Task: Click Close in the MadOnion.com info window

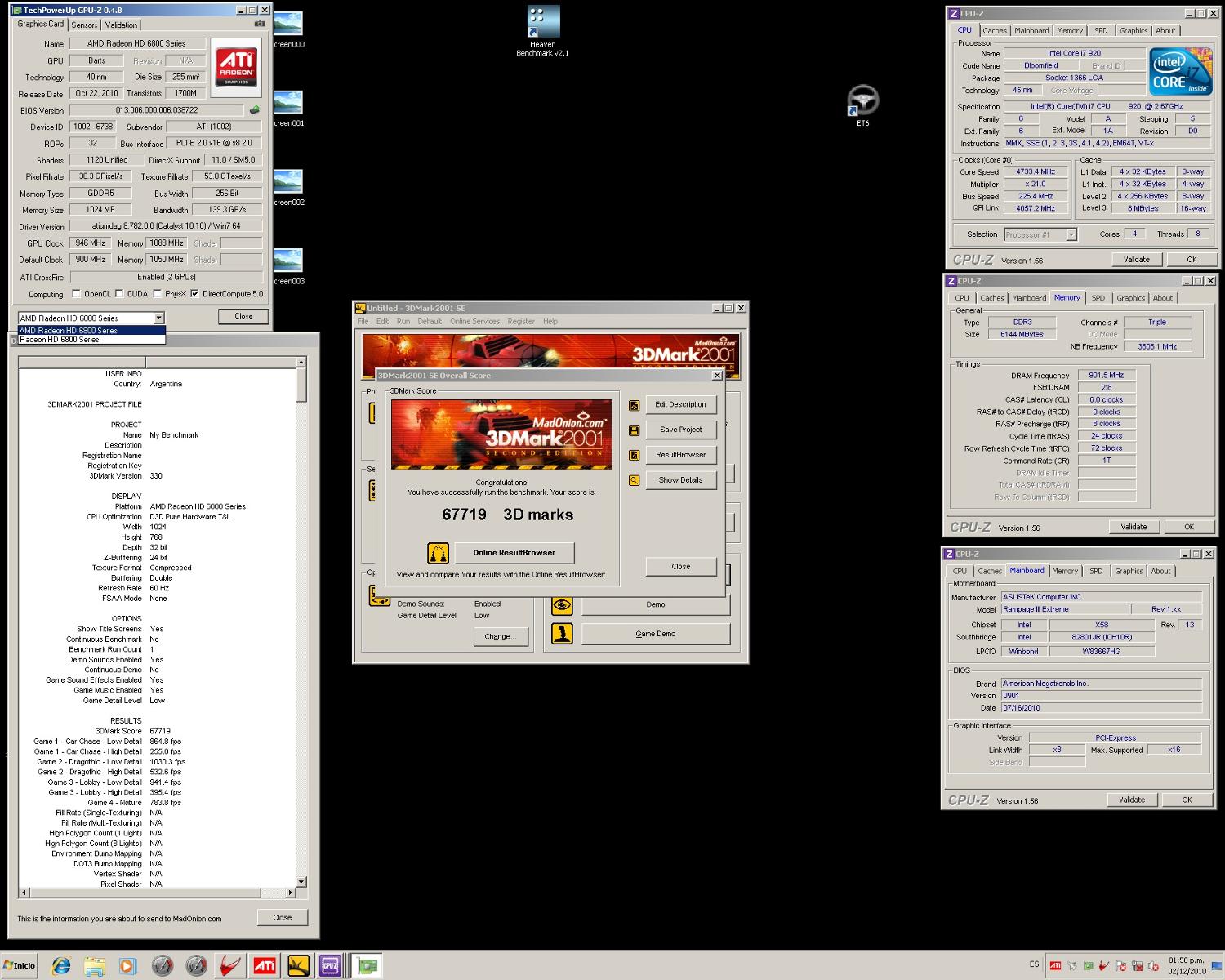Action: (282, 918)
